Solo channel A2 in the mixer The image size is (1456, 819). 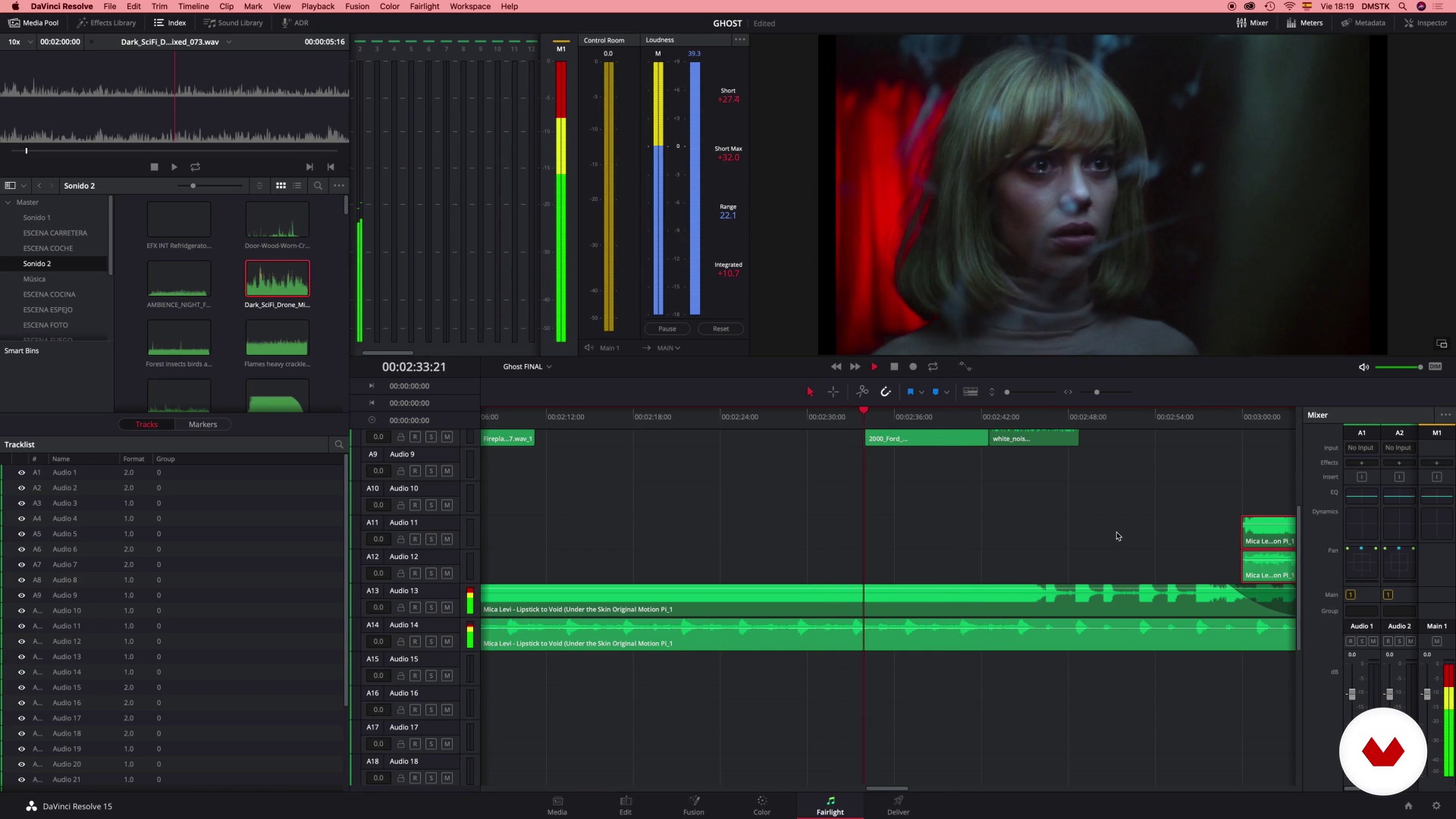[x=1399, y=642]
